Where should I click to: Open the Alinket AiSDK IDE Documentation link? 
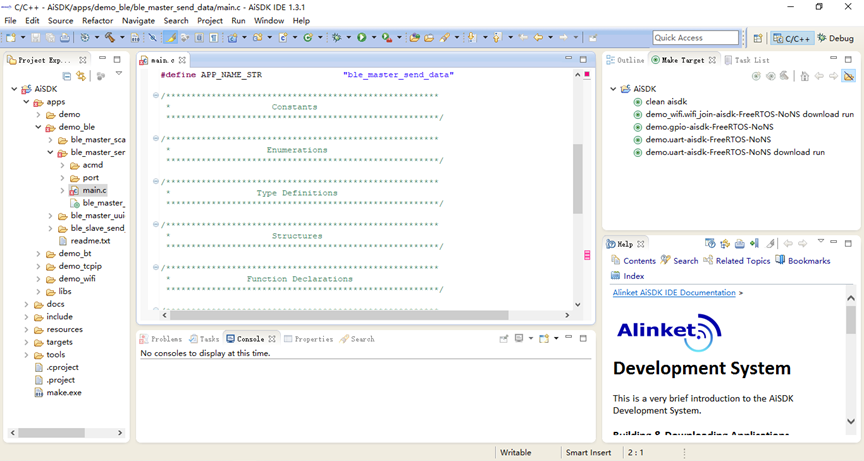click(x=674, y=292)
